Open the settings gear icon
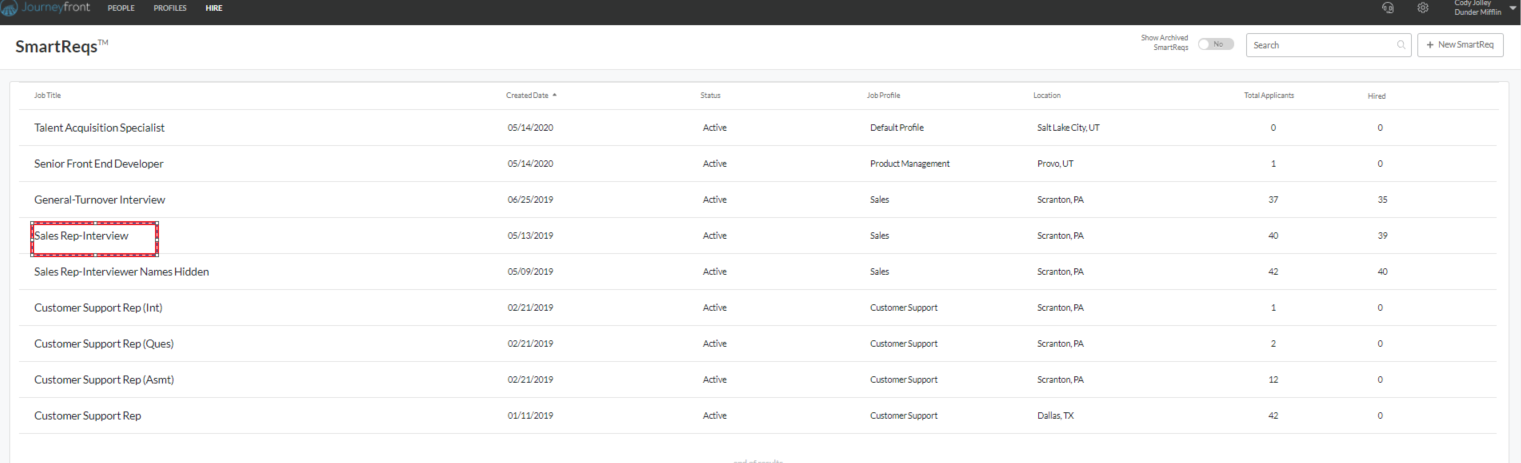 coord(1422,8)
